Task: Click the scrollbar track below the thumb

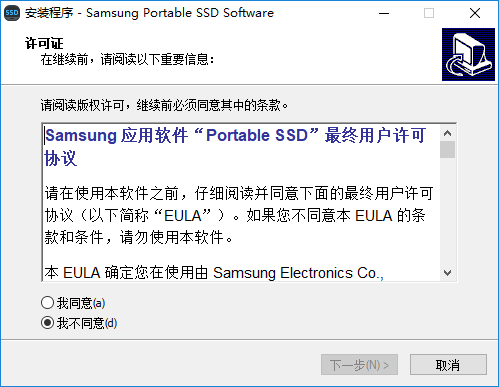Action: point(447,211)
